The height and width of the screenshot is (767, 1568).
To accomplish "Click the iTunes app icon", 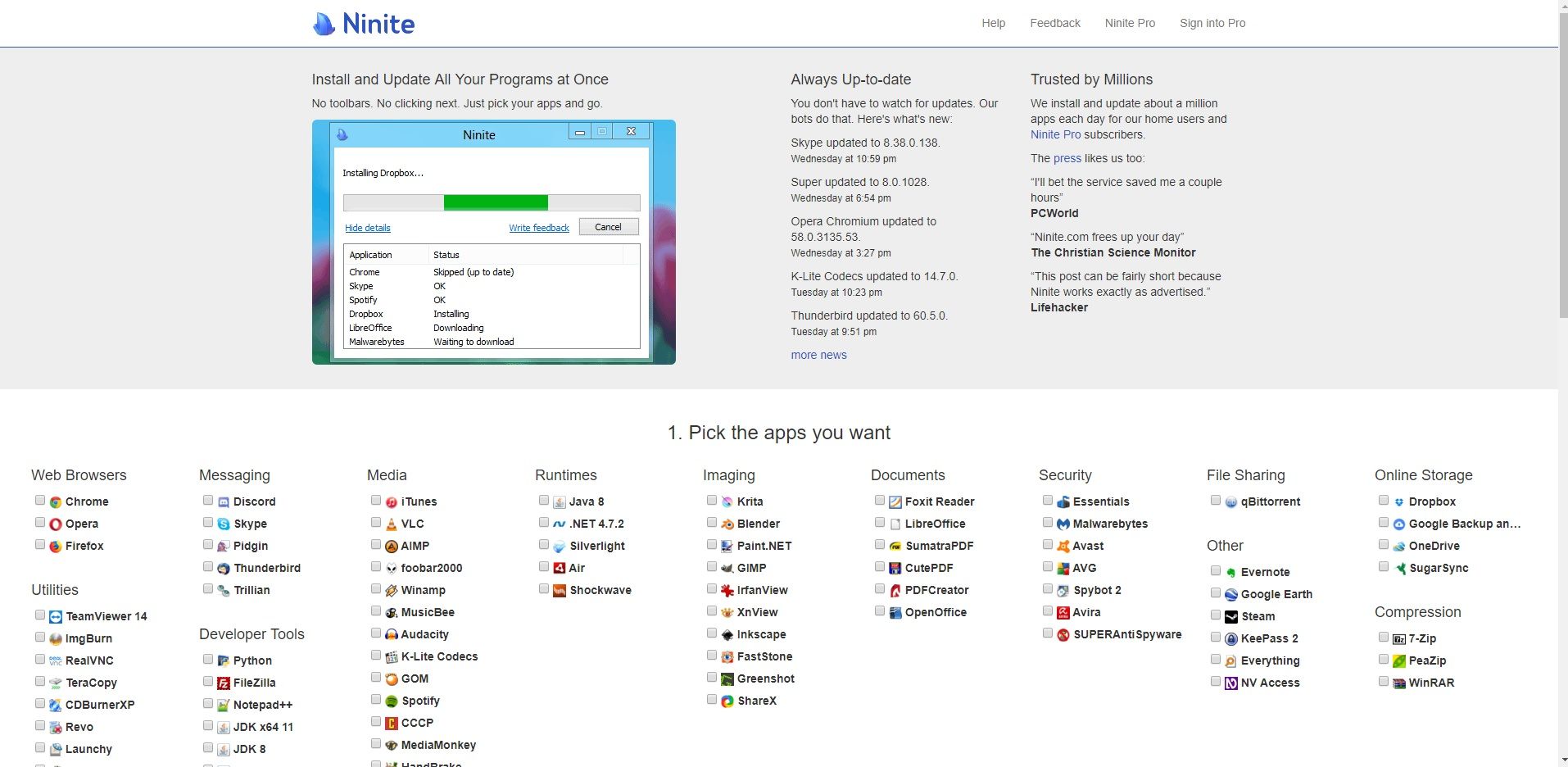I will coord(392,502).
